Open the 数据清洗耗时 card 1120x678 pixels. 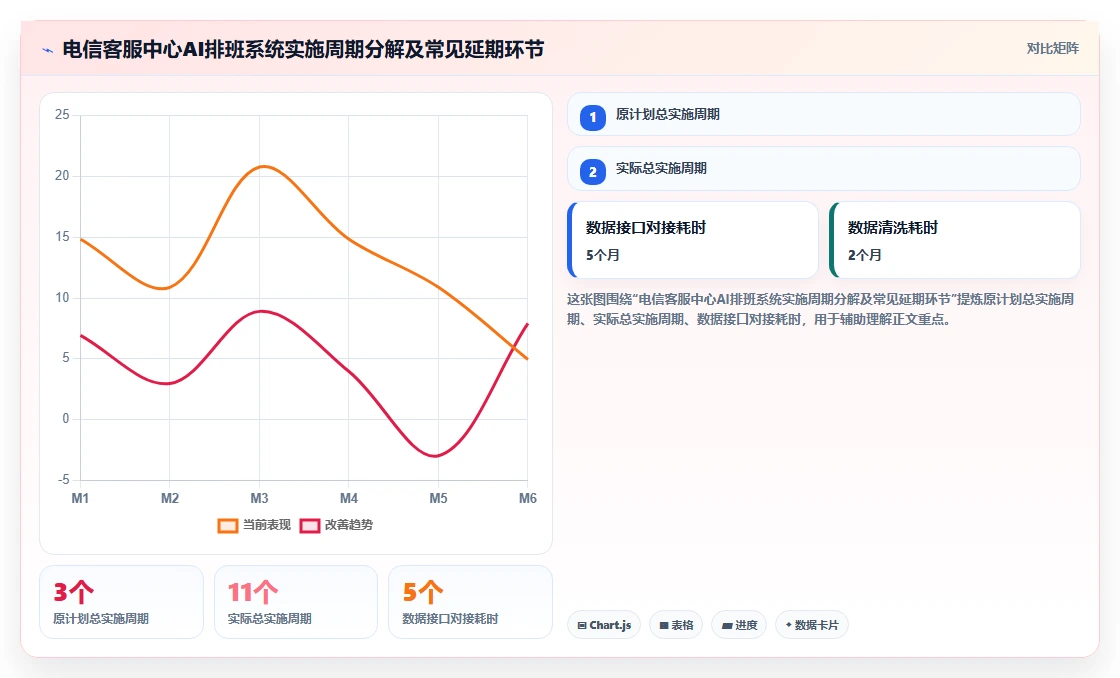955,240
